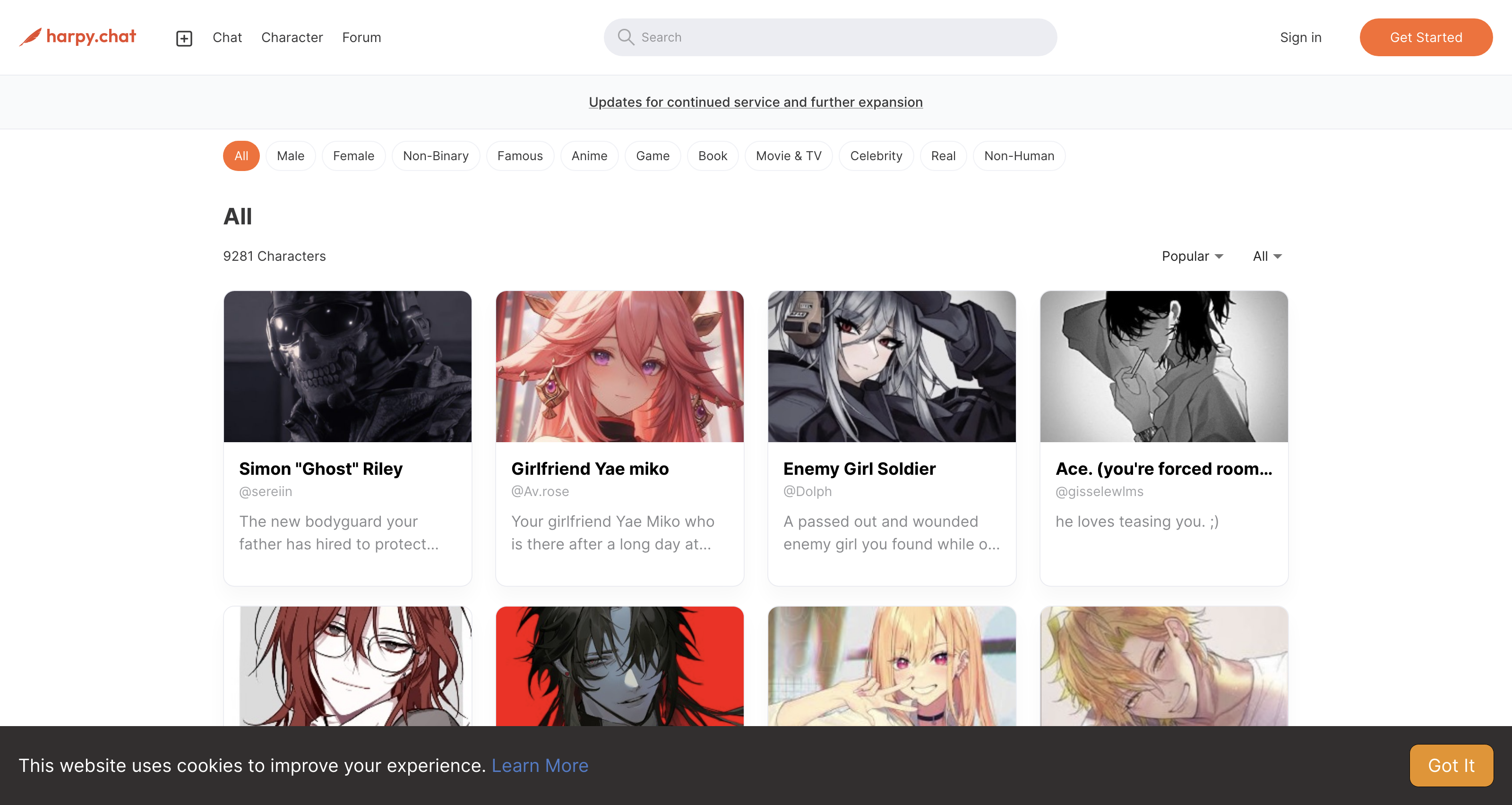The width and height of the screenshot is (1512, 805).
Task: Filter characters by Male
Action: [291, 156]
